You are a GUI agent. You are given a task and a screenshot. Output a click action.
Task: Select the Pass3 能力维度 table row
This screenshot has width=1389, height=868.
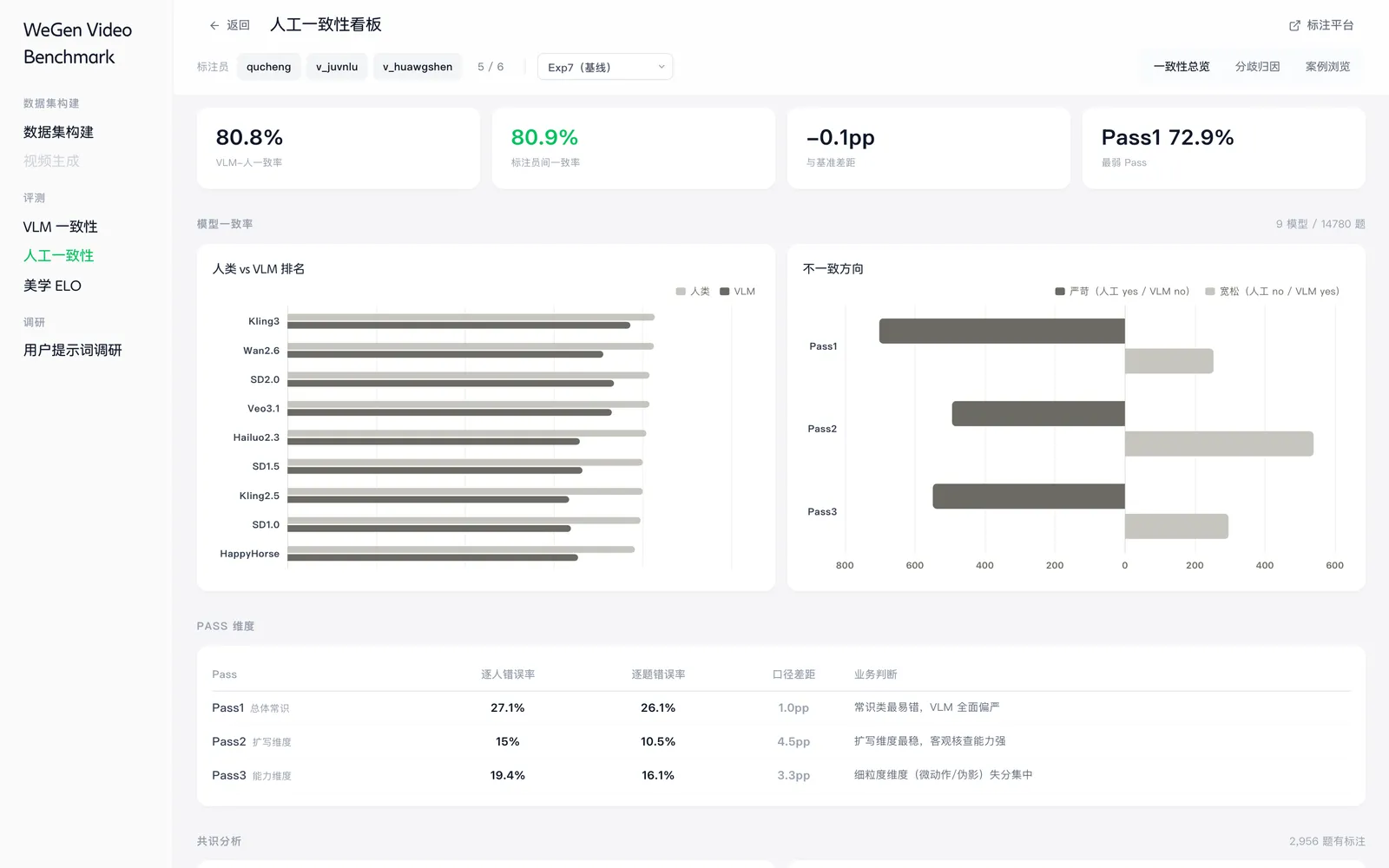[781, 775]
